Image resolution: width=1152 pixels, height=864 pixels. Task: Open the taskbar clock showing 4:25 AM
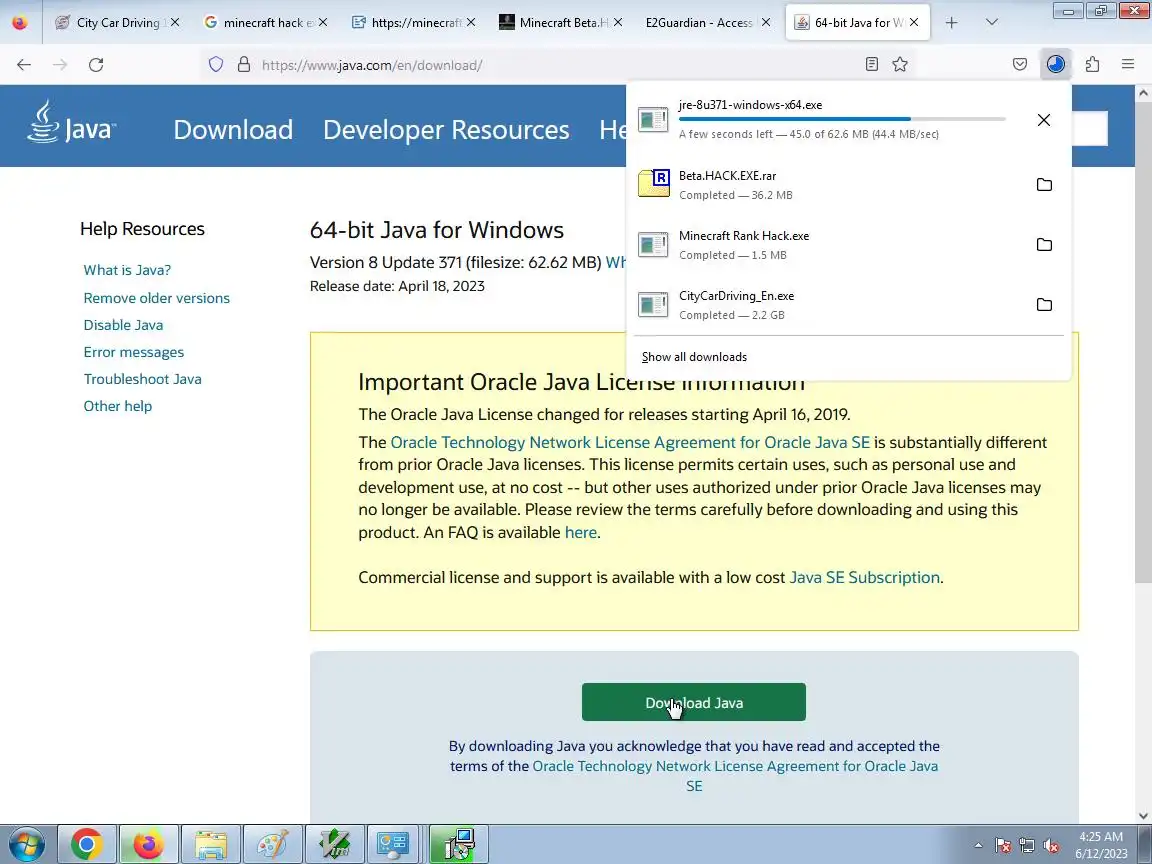point(1101,845)
